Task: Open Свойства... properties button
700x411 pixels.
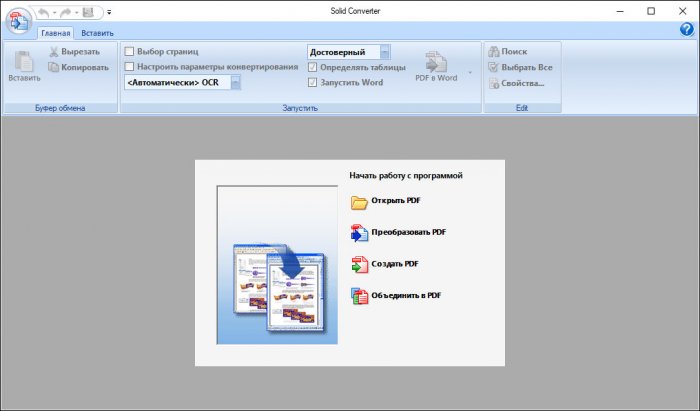Action: point(517,83)
